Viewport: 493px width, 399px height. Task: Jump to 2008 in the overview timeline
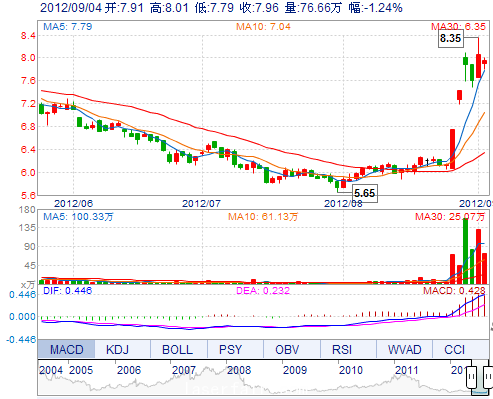click(x=239, y=370)
